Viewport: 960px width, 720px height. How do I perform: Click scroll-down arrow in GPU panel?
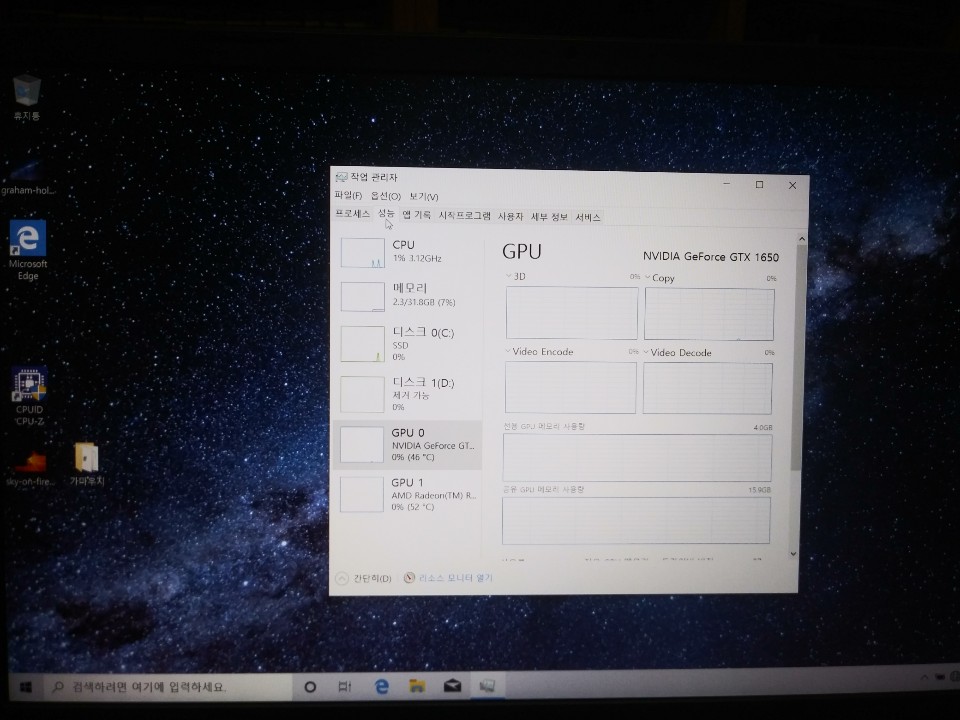pyautogui.click(x=793, y=553)
